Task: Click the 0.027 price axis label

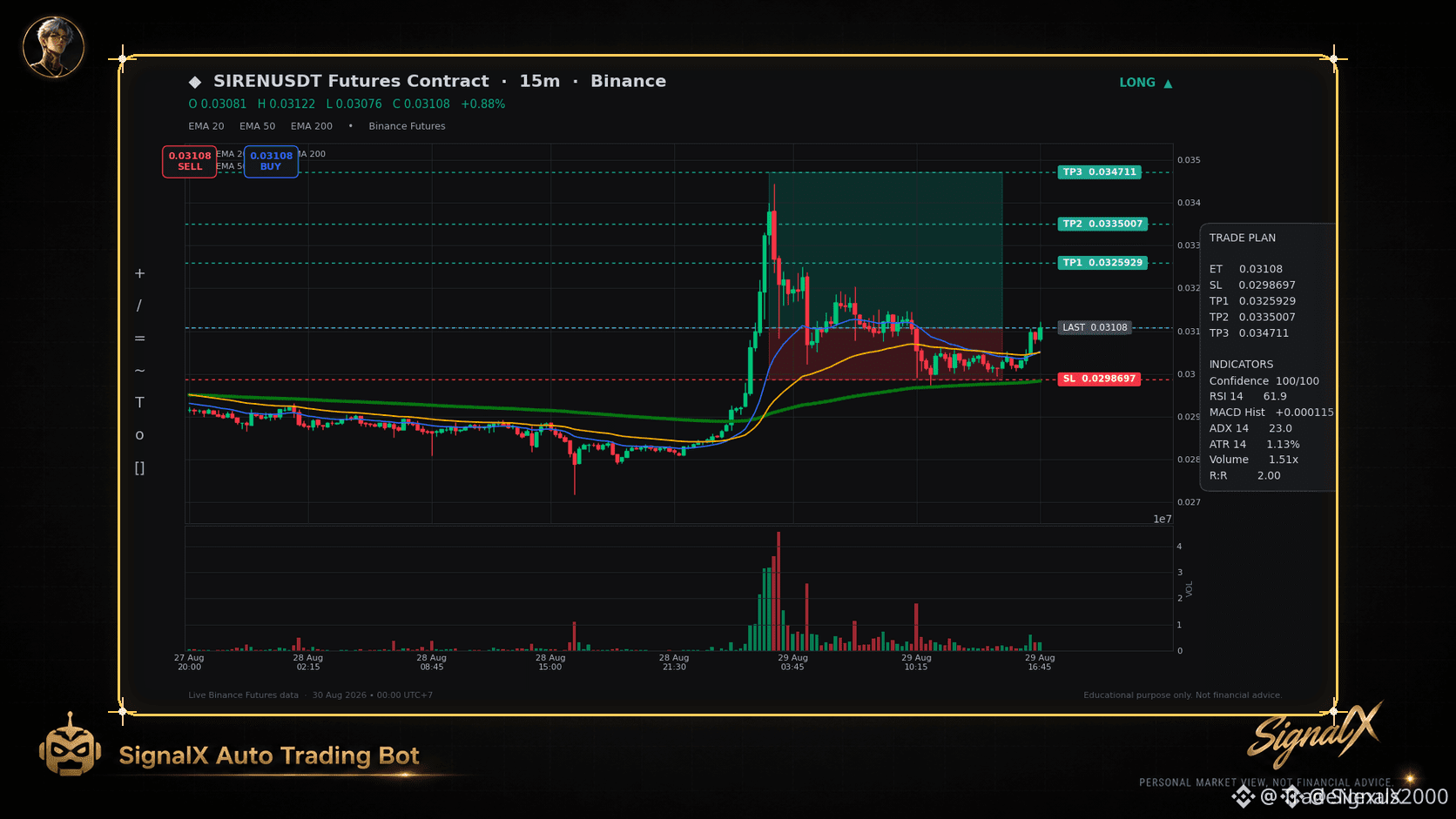Action: (1189, 502)
